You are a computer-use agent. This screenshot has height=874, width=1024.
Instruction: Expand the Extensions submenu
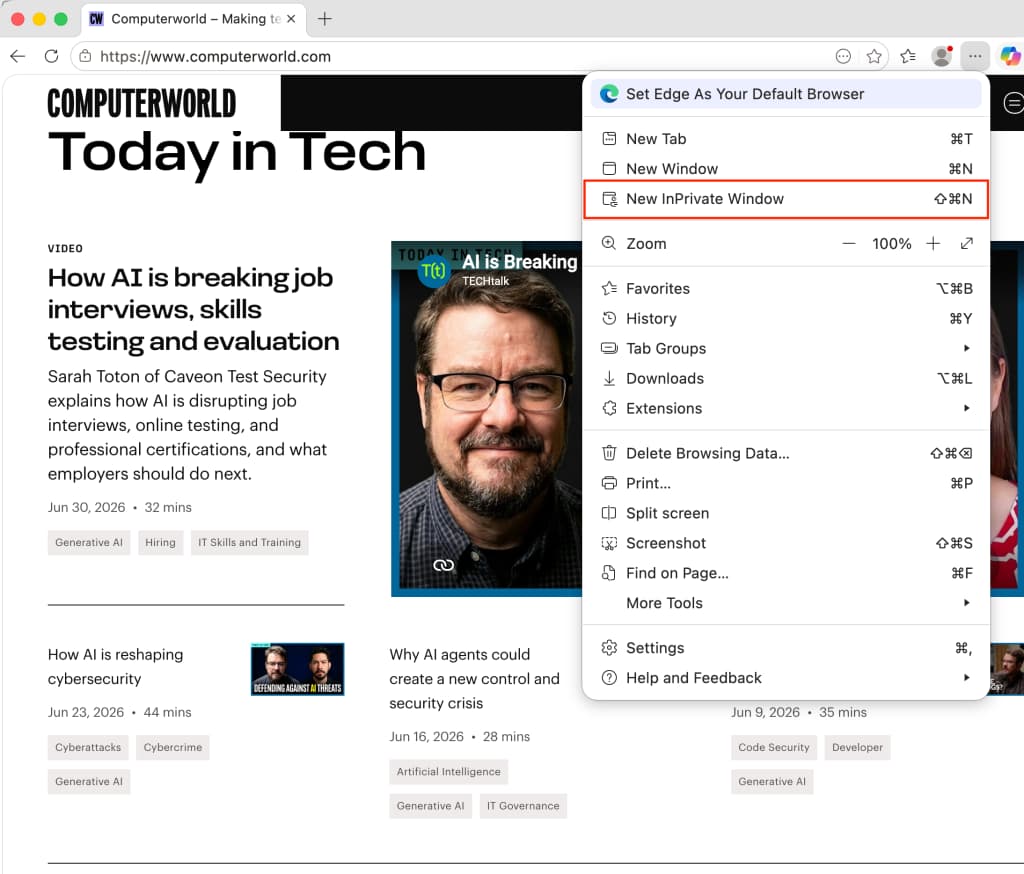(786, 408)
